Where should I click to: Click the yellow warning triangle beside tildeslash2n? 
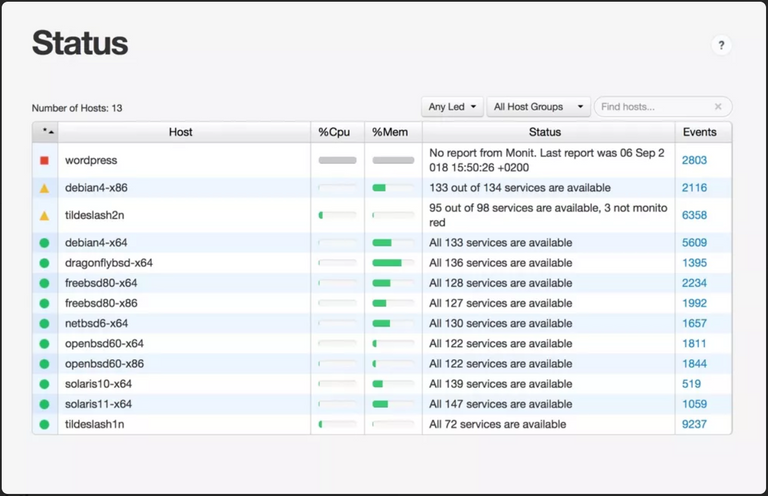coord(44,215)
